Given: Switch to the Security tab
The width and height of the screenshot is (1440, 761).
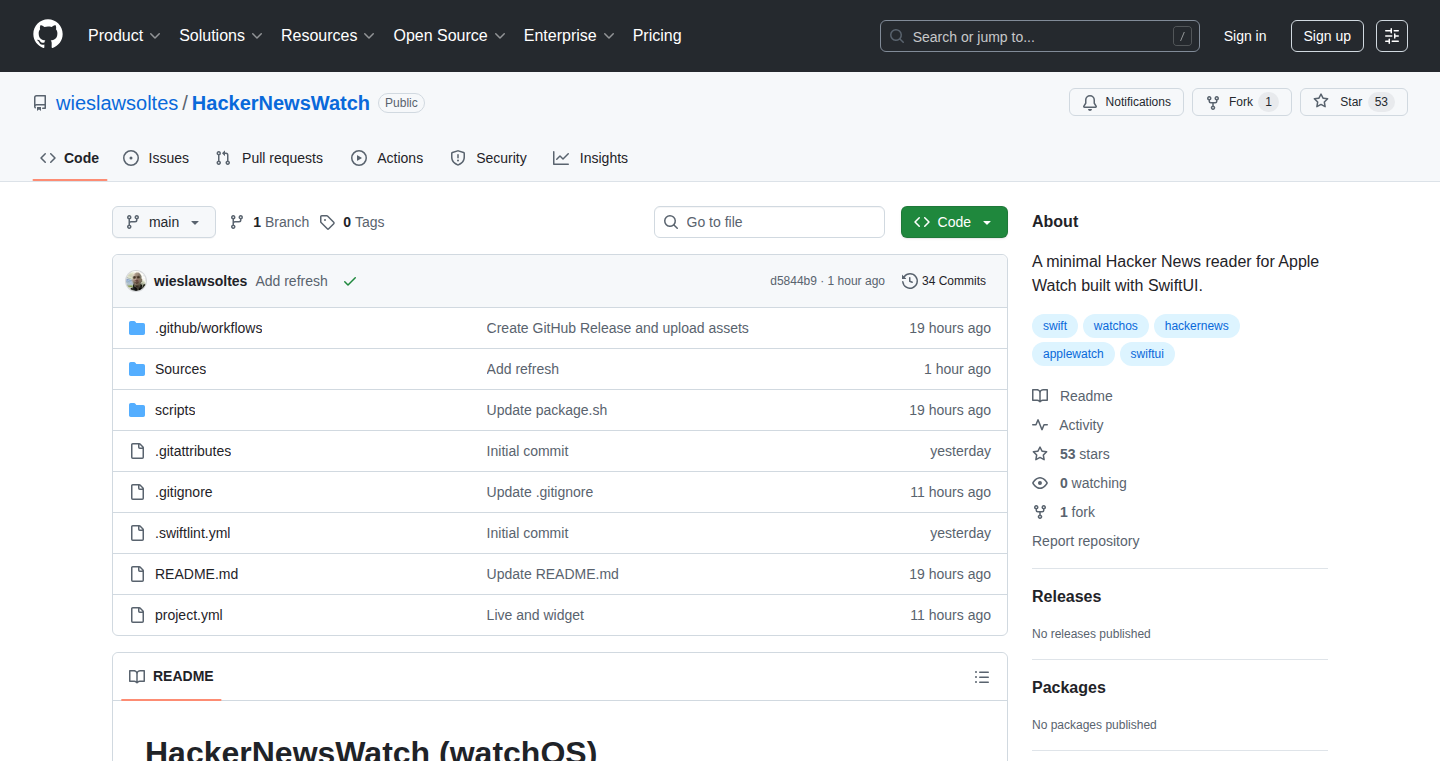Looking at the screenshot, I should coord(488,158).
